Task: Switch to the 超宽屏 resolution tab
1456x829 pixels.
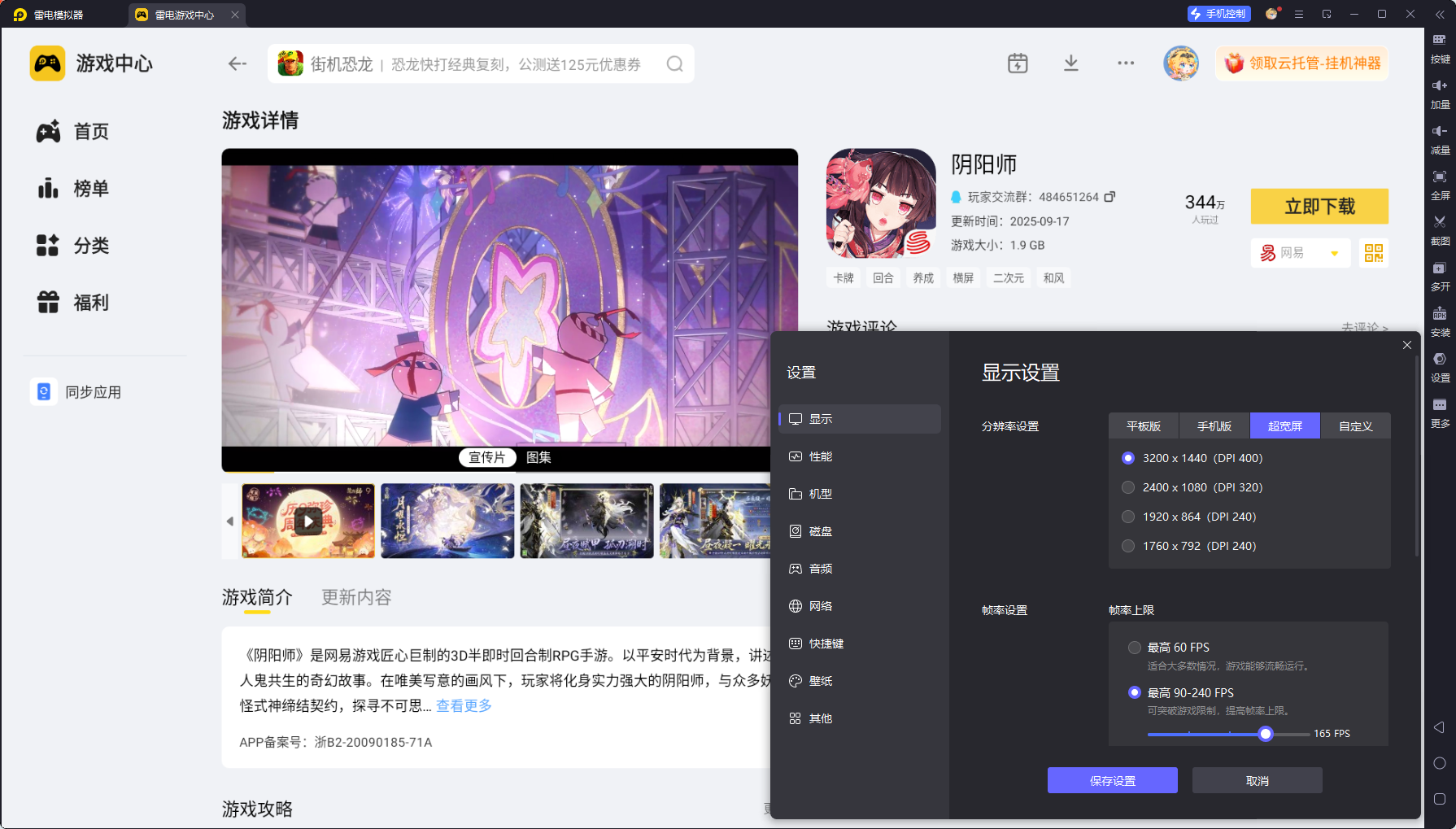Action: 1285,425
